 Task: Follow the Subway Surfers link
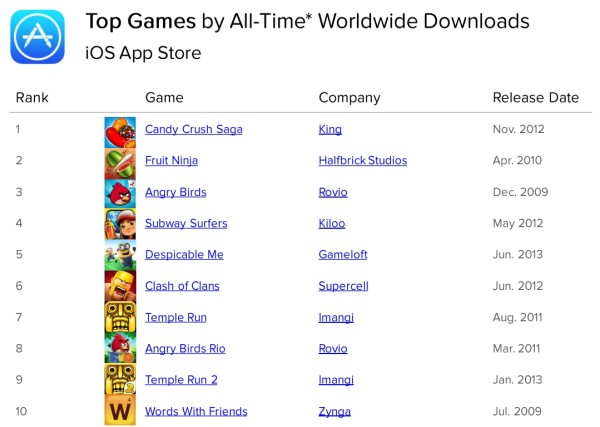coord(186,224)
